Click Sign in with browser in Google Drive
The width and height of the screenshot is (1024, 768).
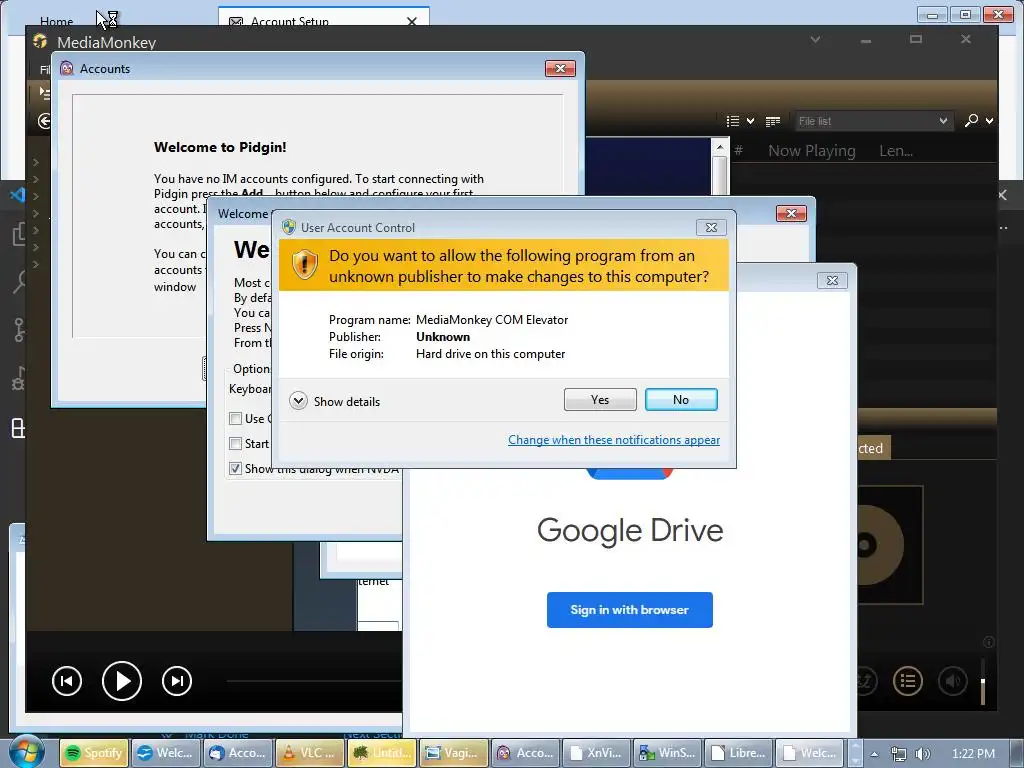630,610
